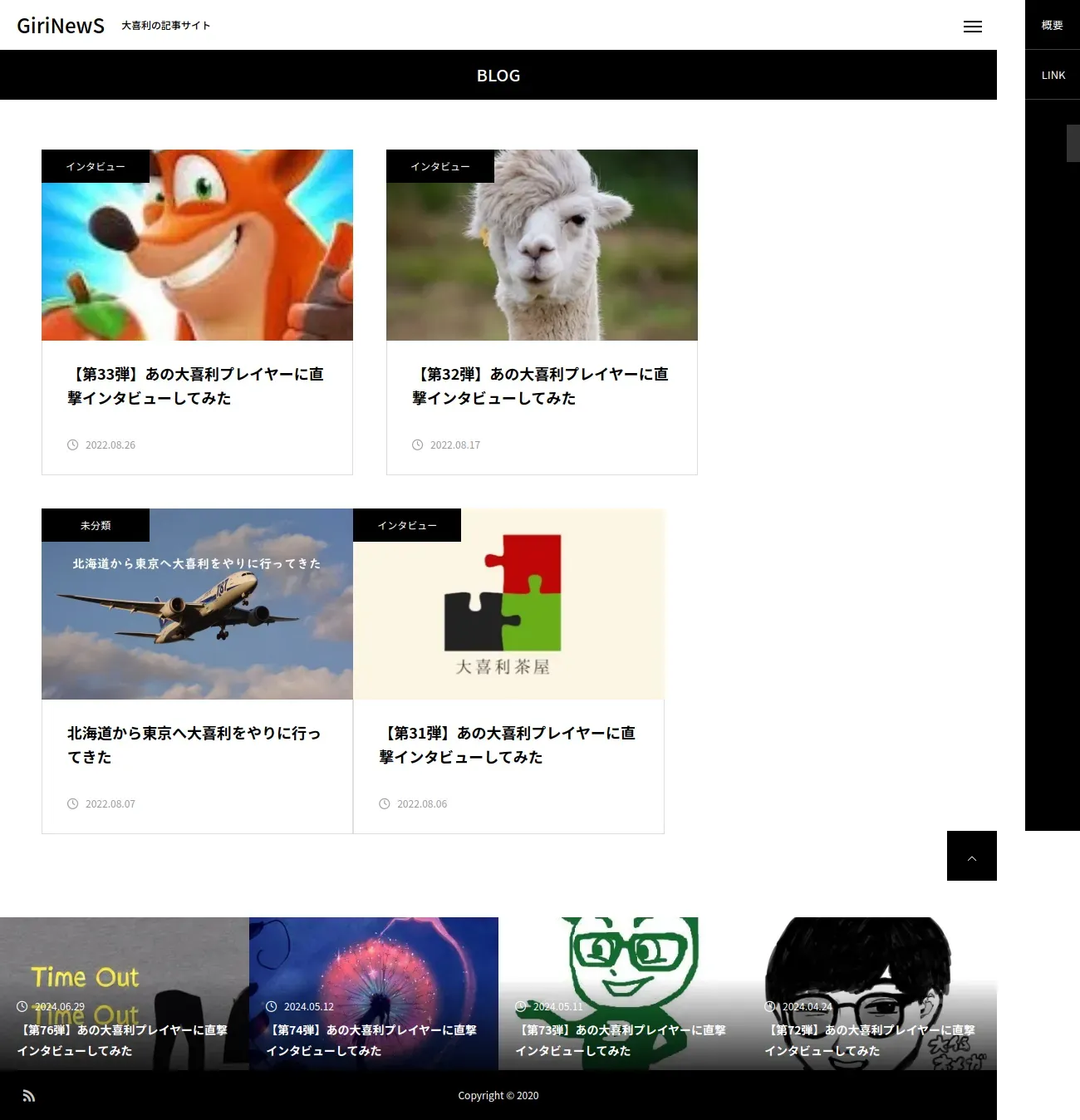The height and width of the screenshot is (1120, 1080).
Task: Click clock icon beside 2024.06.29 date
Action: coord(22,1006)
